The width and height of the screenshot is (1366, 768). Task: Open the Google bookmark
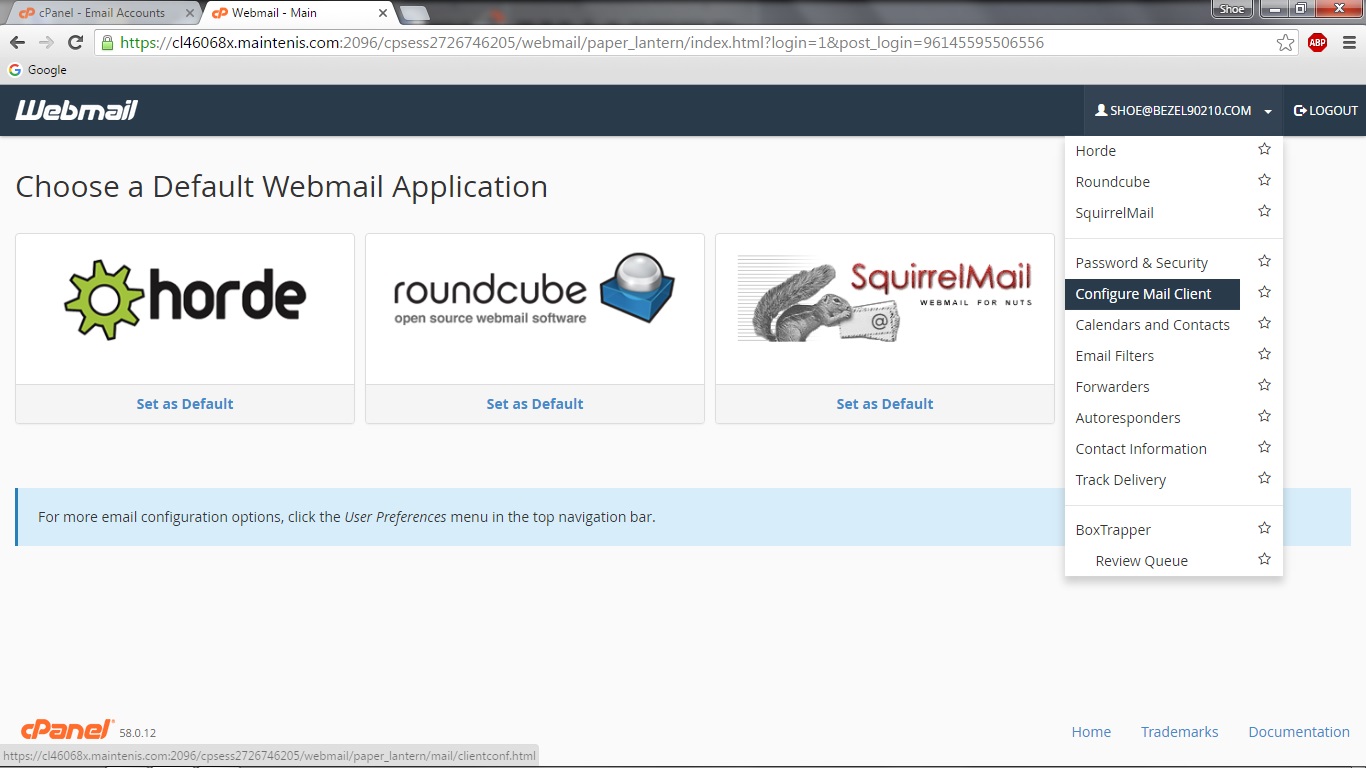click(x=37, y=70)
